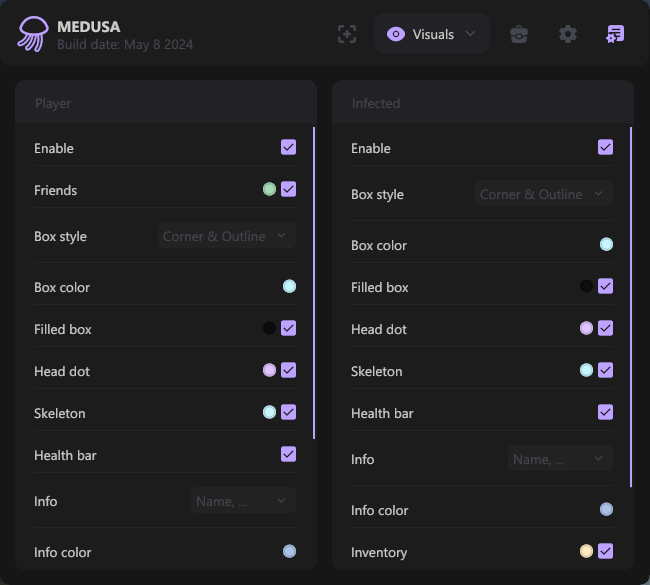Expand the Player Info dropdown
Screen dimensions: 650x585
point(243,501)
